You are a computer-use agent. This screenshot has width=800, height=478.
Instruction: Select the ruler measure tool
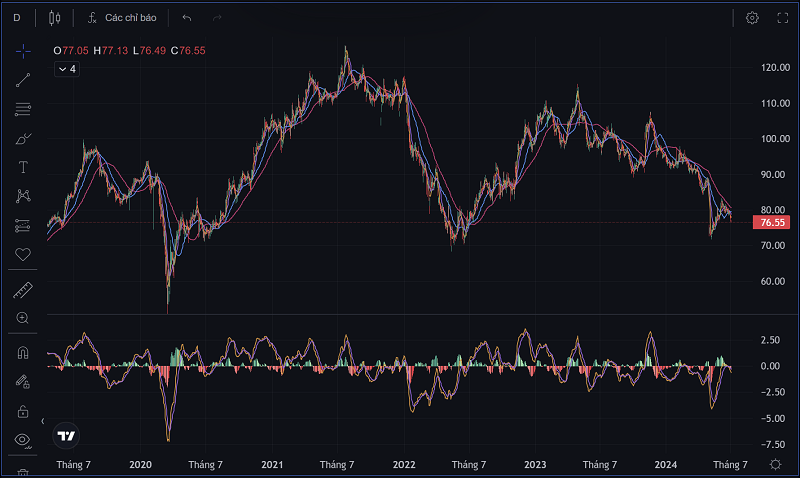22,290
